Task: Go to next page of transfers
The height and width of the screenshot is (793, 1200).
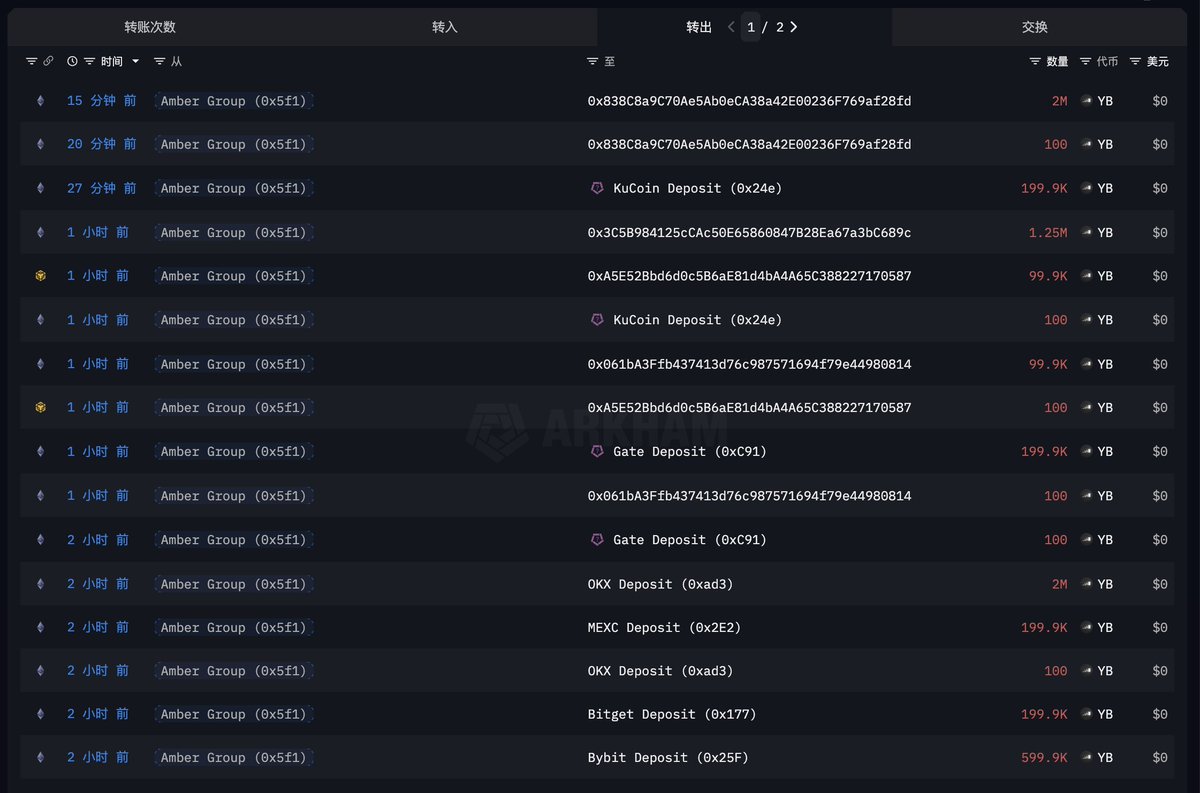Action: [x=794, y=27]
